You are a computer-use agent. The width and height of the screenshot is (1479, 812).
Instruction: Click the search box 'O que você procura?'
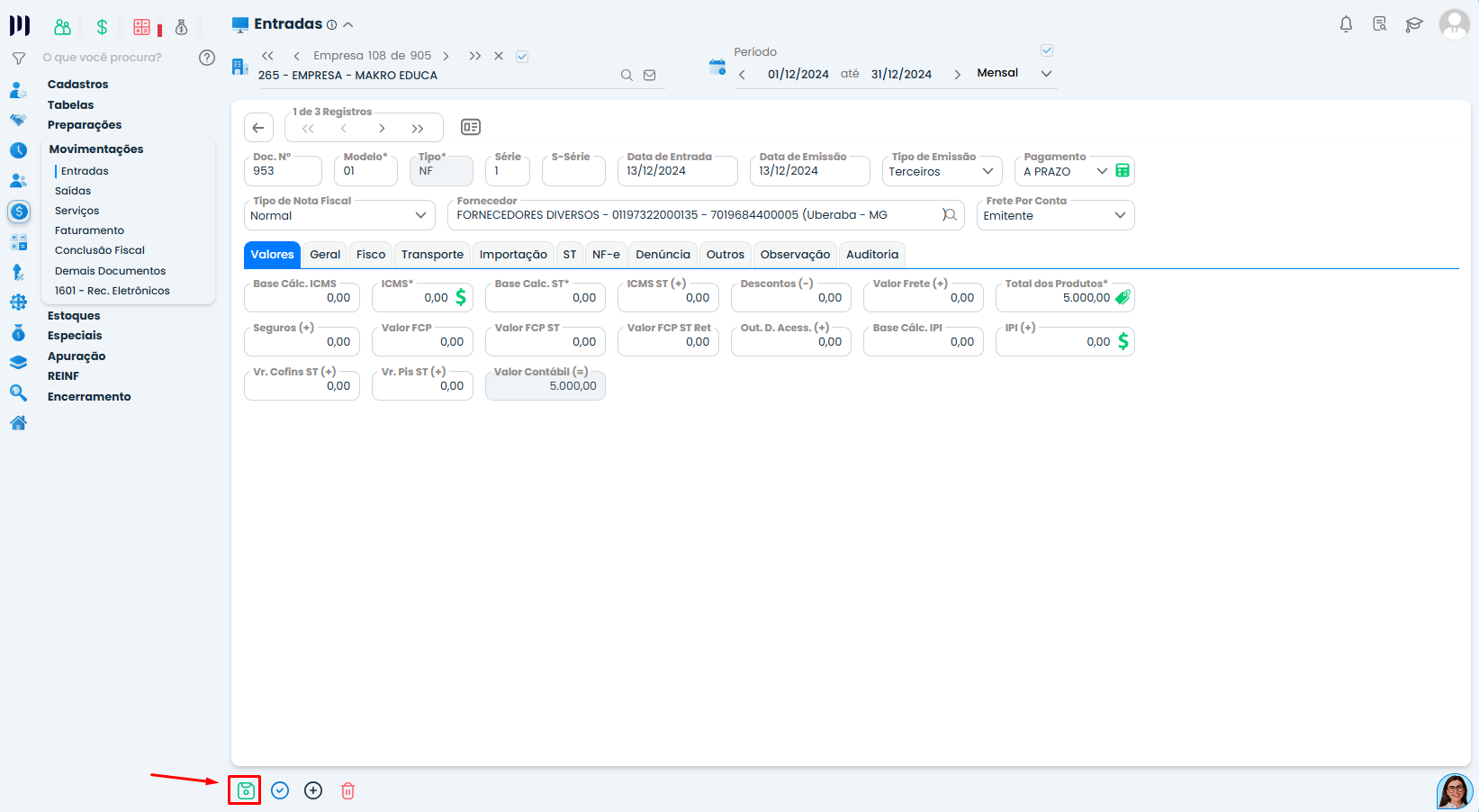point(103,58)
